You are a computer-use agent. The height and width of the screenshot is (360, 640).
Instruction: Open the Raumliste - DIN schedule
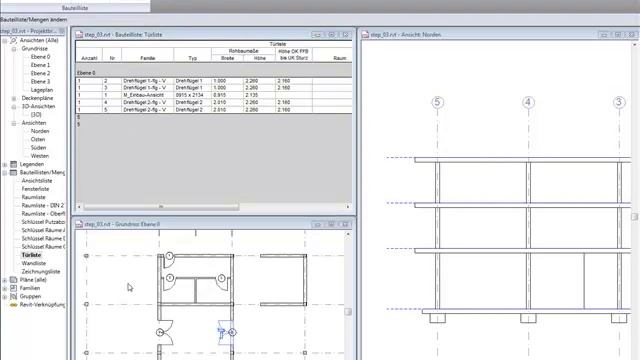tap(43, 206)
